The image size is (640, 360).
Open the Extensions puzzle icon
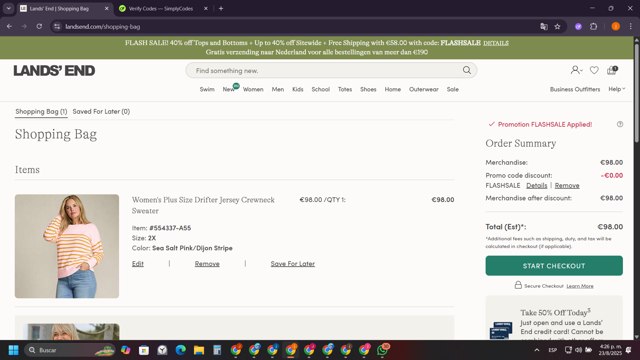593,27
